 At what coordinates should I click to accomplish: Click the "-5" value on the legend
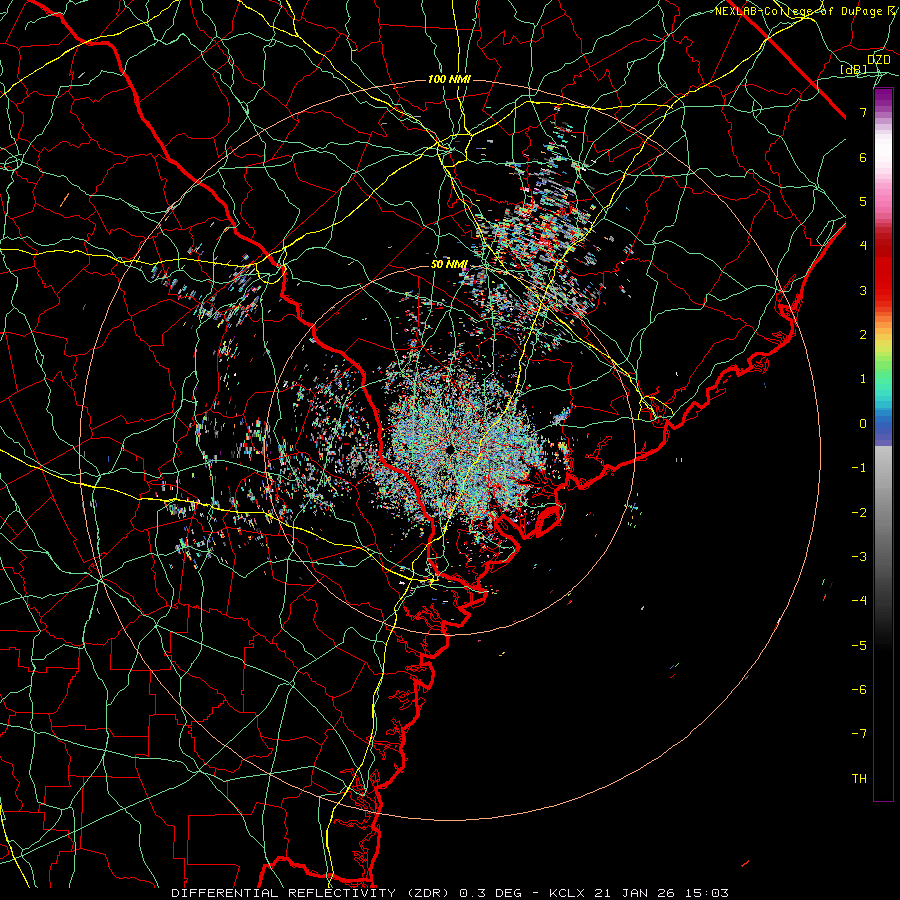point(859,646)
